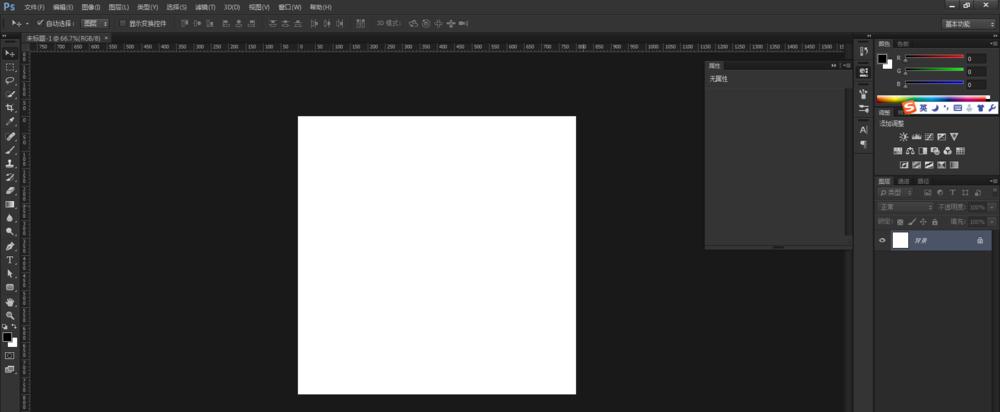The width and height of the screenshot is (1000, 412).
Task: Click the G value input field
Action: [976, 71]
